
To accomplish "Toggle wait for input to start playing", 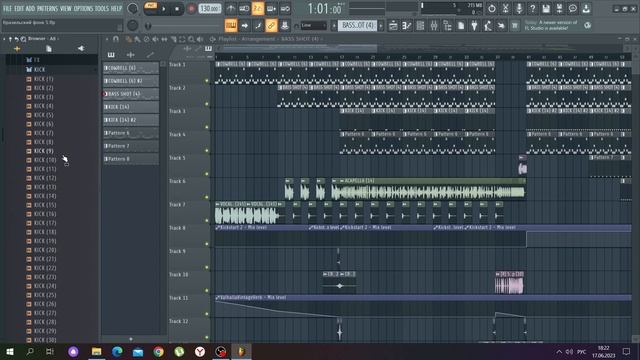I will (x=244, y=9).
